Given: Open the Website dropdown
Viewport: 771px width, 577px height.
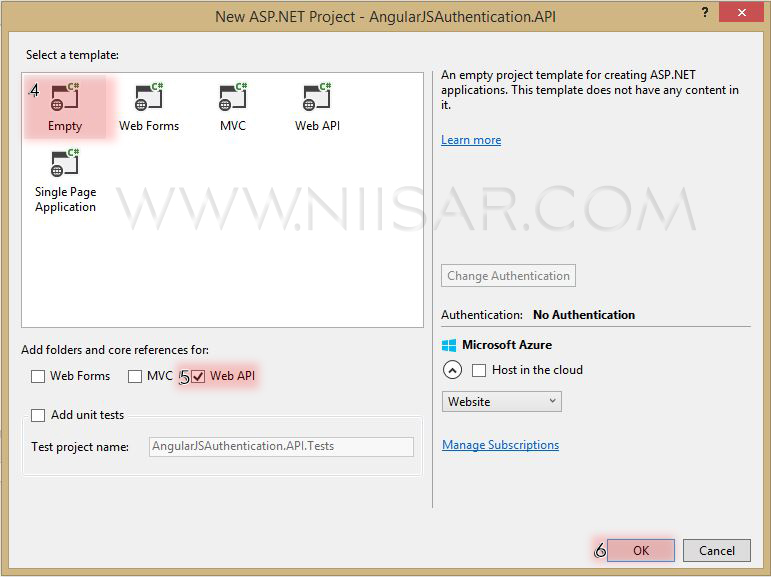Looking at the screenshot, I should tap(502, 402).
